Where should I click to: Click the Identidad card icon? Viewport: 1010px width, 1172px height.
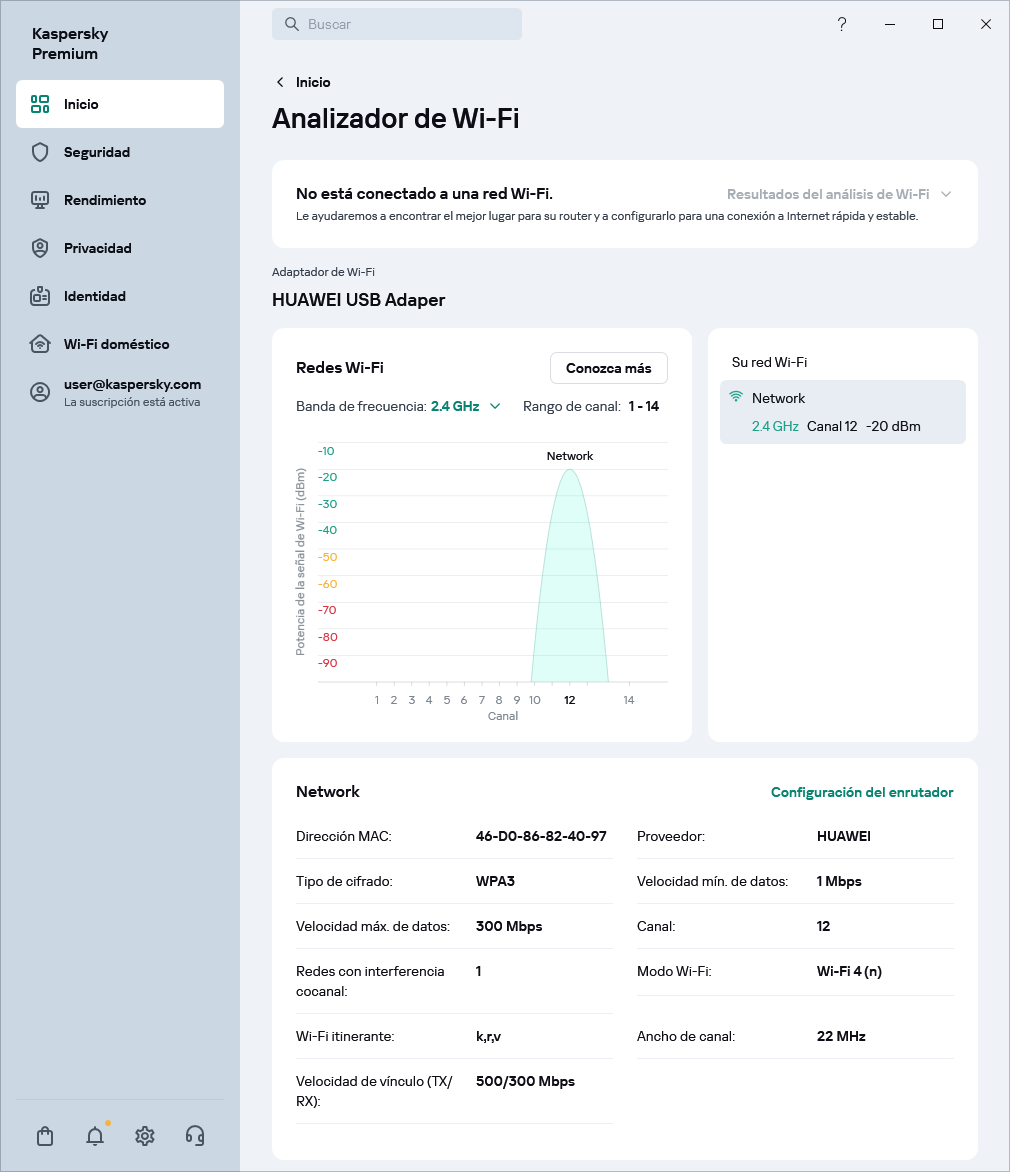tap(39, 296)
